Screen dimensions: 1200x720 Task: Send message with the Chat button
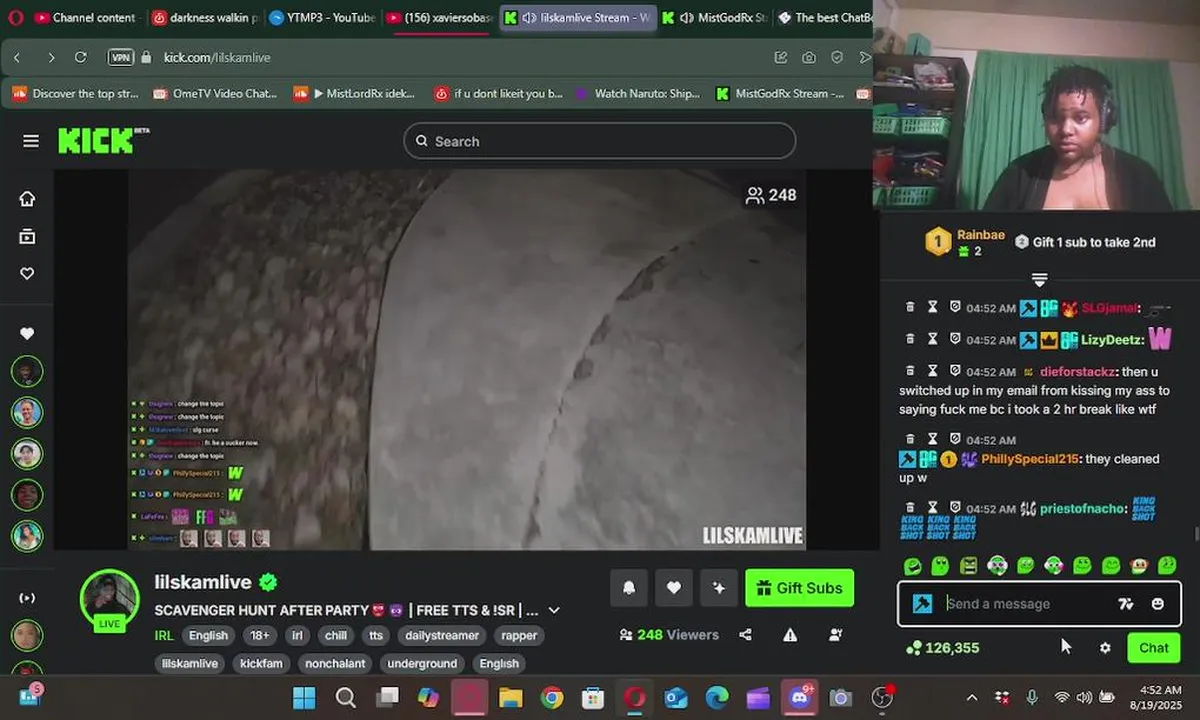coord(1153,648)
